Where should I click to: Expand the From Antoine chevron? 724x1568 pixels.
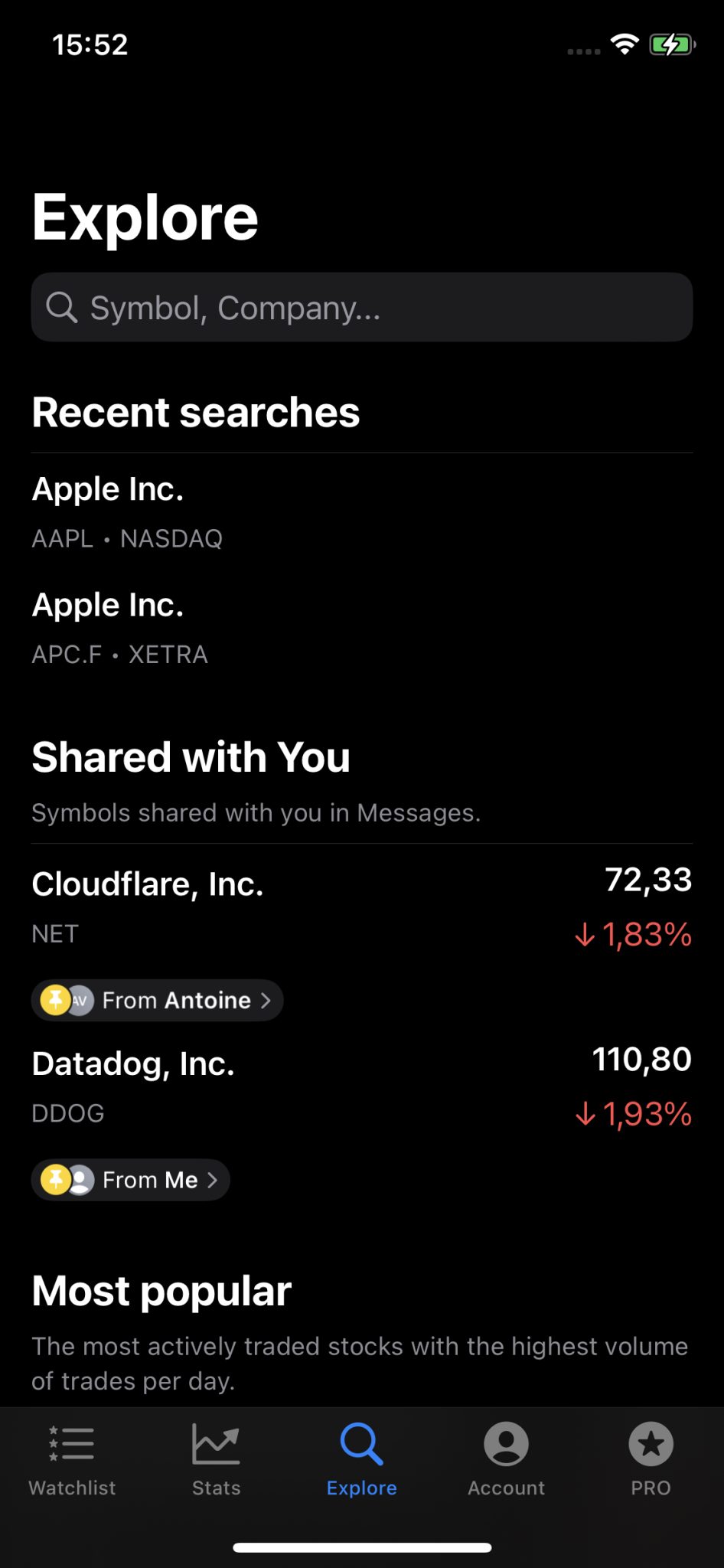pyautogui.click(x=266, y=1000)
